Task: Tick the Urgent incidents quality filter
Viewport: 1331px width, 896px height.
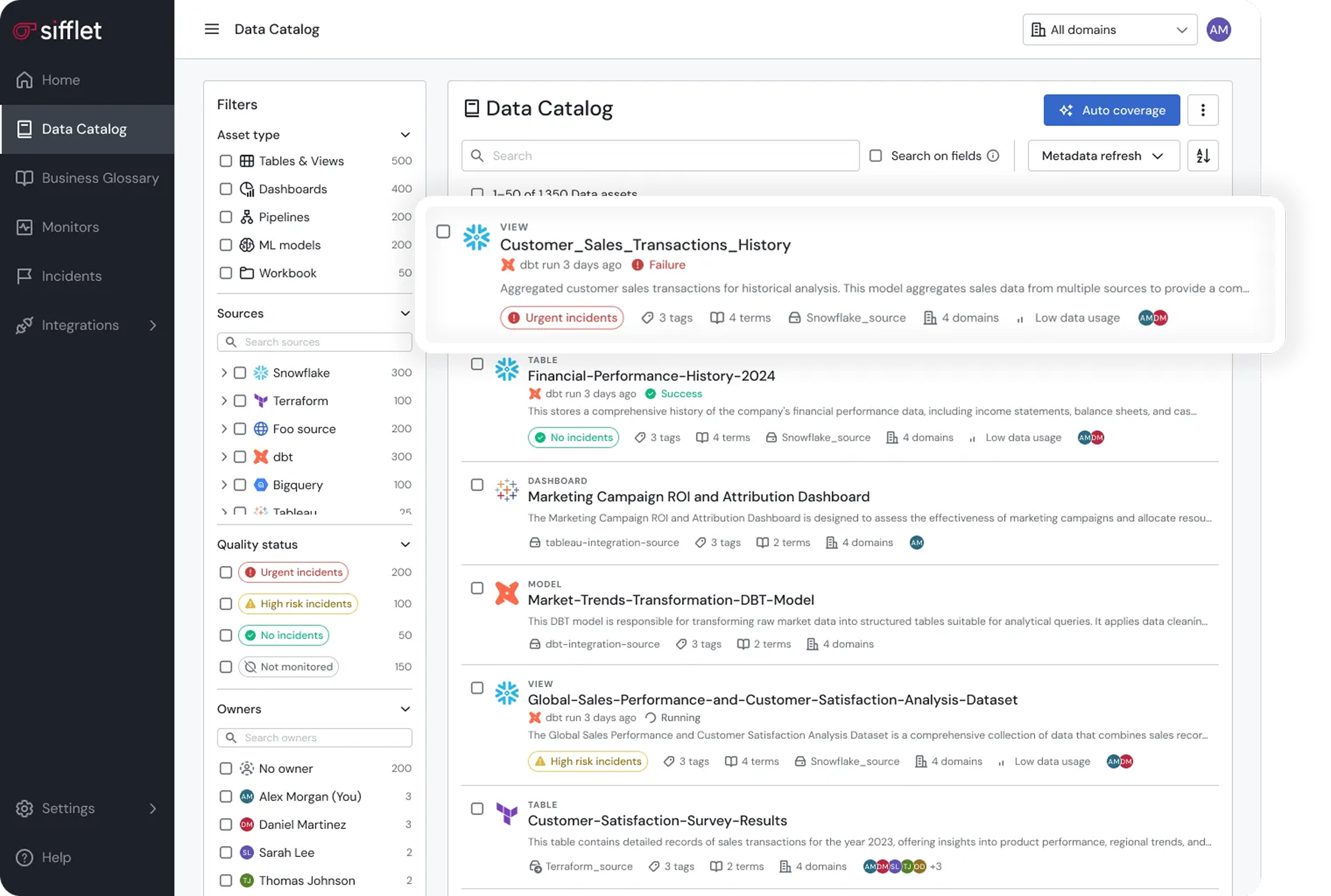Action: point(226,572)
